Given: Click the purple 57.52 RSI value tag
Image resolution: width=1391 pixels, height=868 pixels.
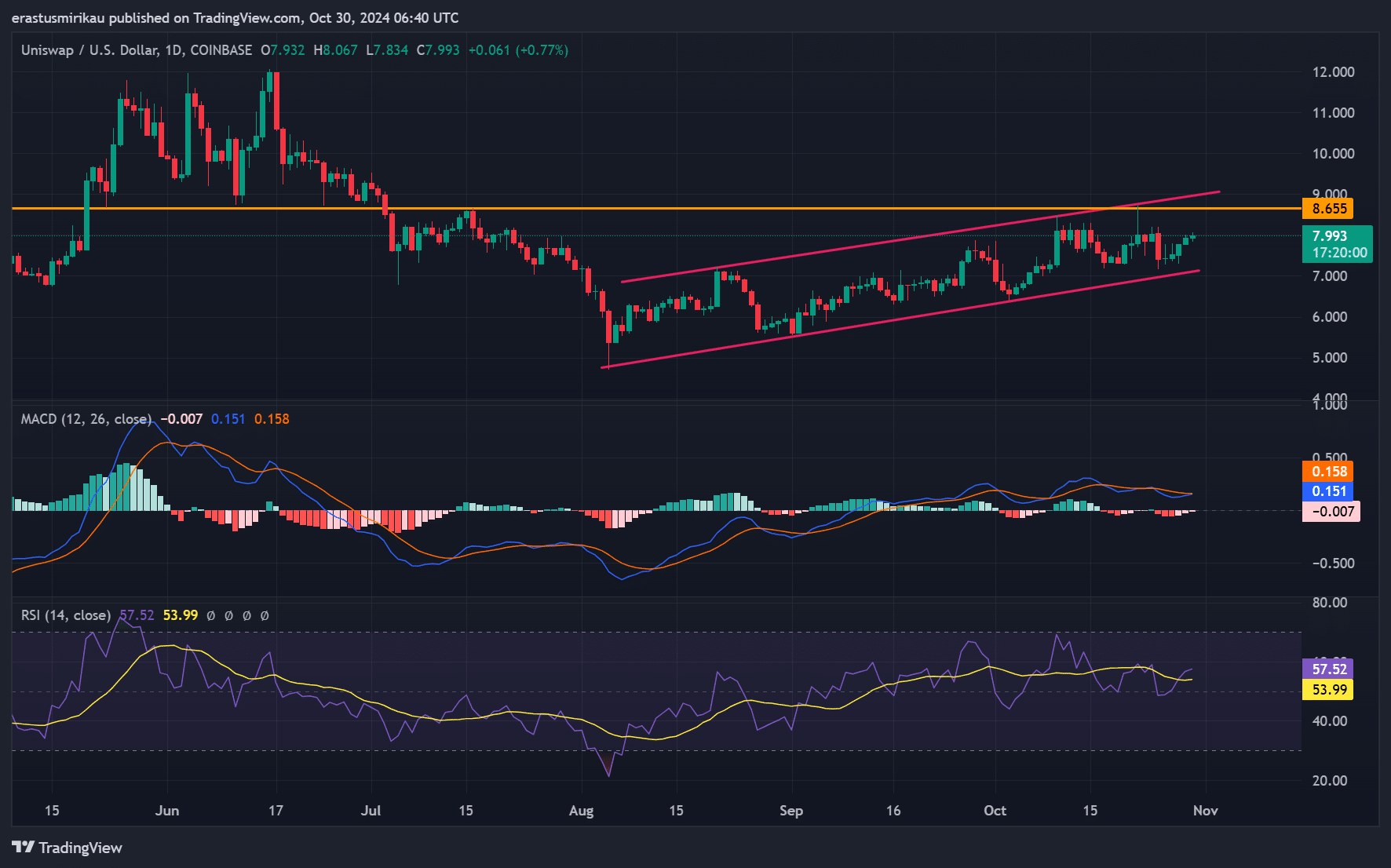Looking at the screenshot, I should [1328, 669].
